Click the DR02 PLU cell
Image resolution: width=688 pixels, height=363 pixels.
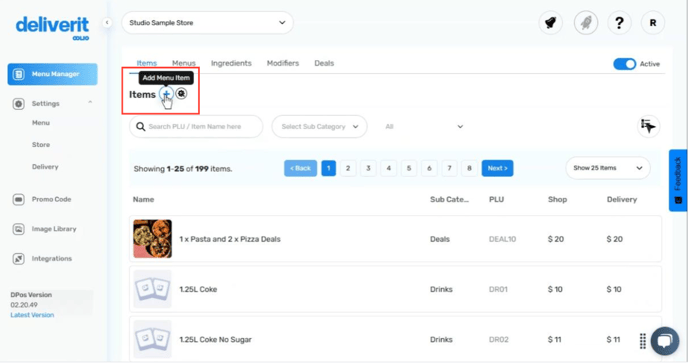point(499,340)
